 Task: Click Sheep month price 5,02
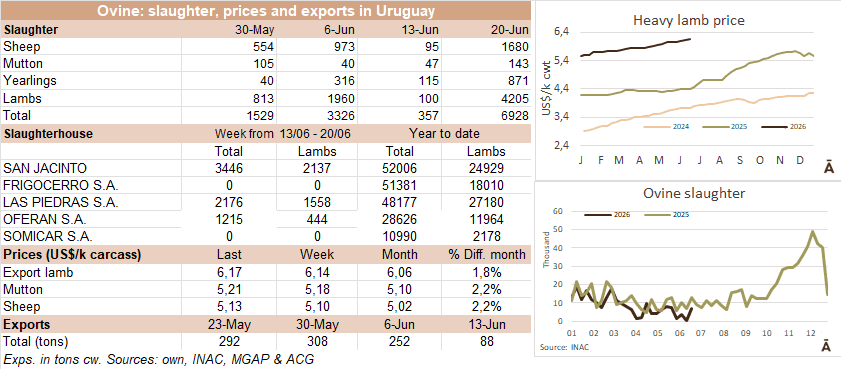400,307
